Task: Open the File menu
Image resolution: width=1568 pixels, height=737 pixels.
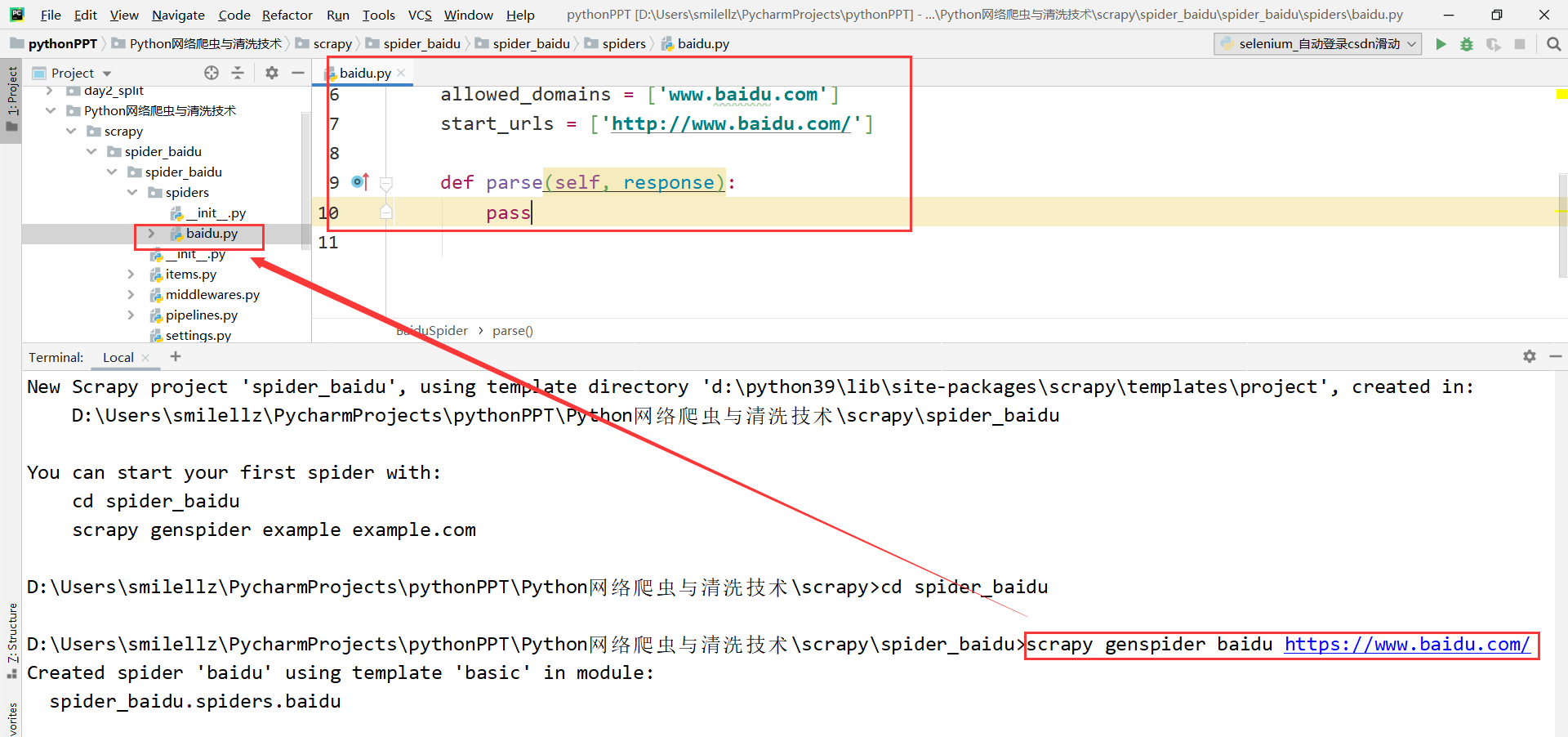Action: pos(51,15)
